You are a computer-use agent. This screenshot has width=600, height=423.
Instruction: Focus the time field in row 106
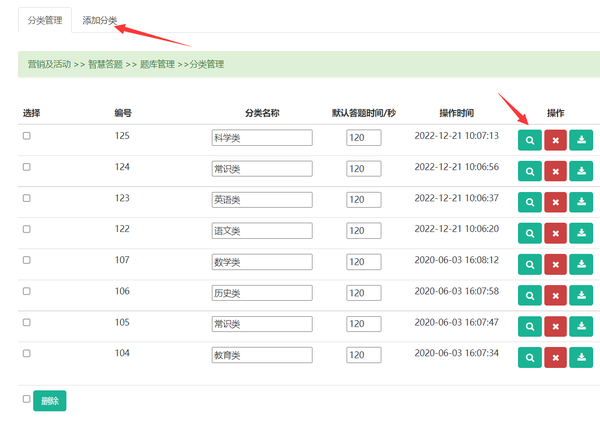pos(364,293)
